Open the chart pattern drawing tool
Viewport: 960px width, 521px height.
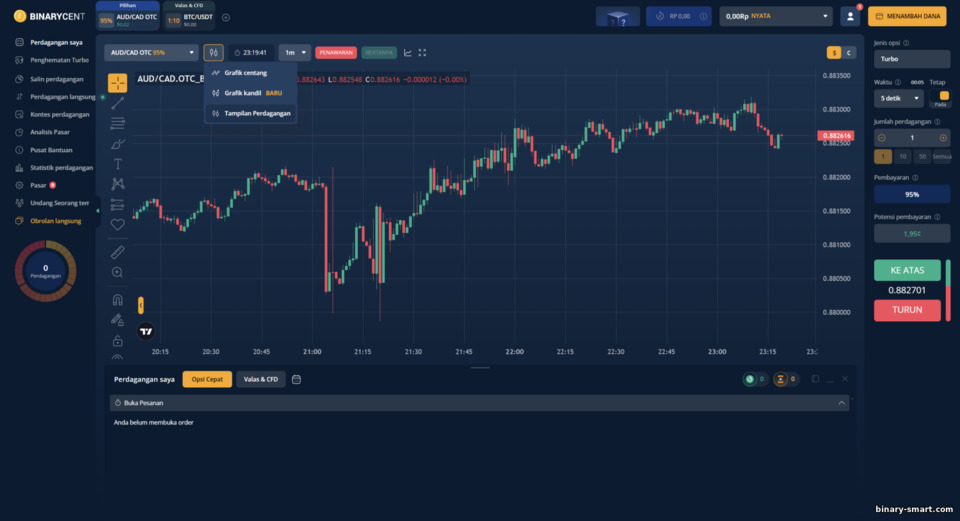[x=118, y=184]
